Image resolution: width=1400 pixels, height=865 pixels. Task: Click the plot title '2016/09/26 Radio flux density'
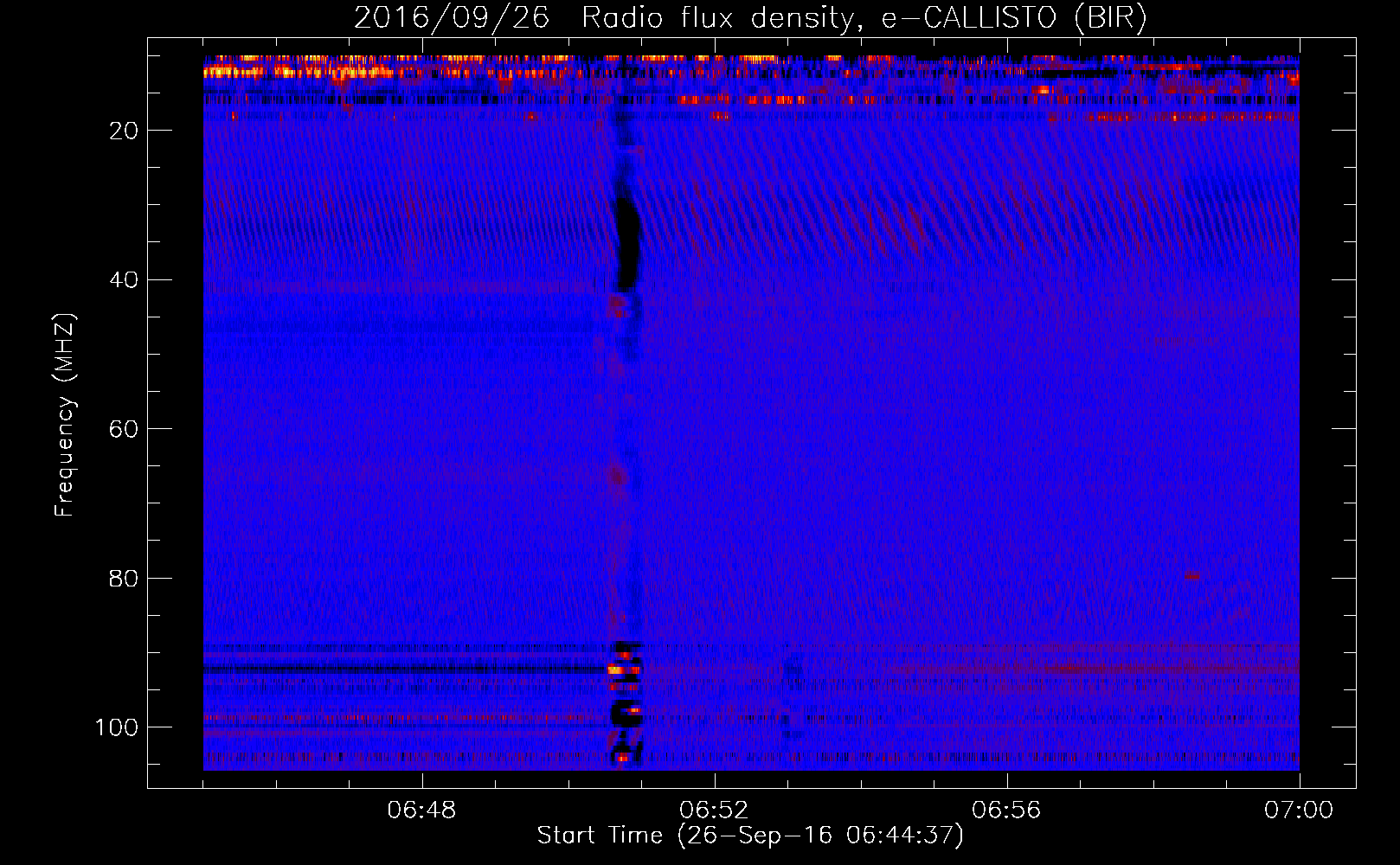coord(750,17)
